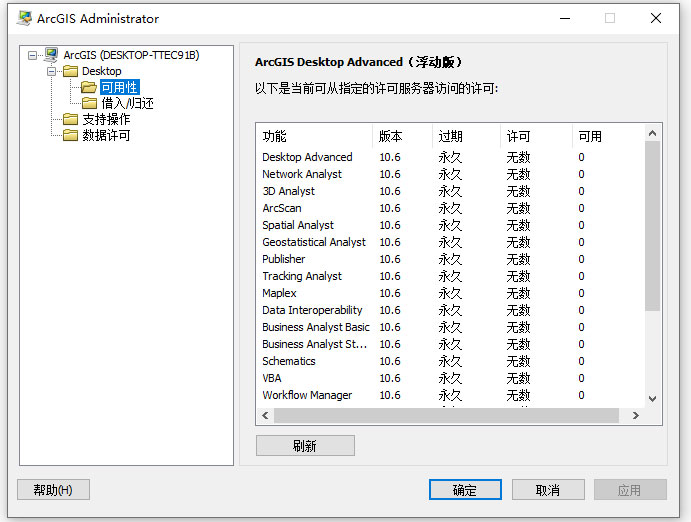The width and height of the screenshot is (691, 522).
Task: Click the horizontal scrollbar thumb
Action: pos(446,415)
